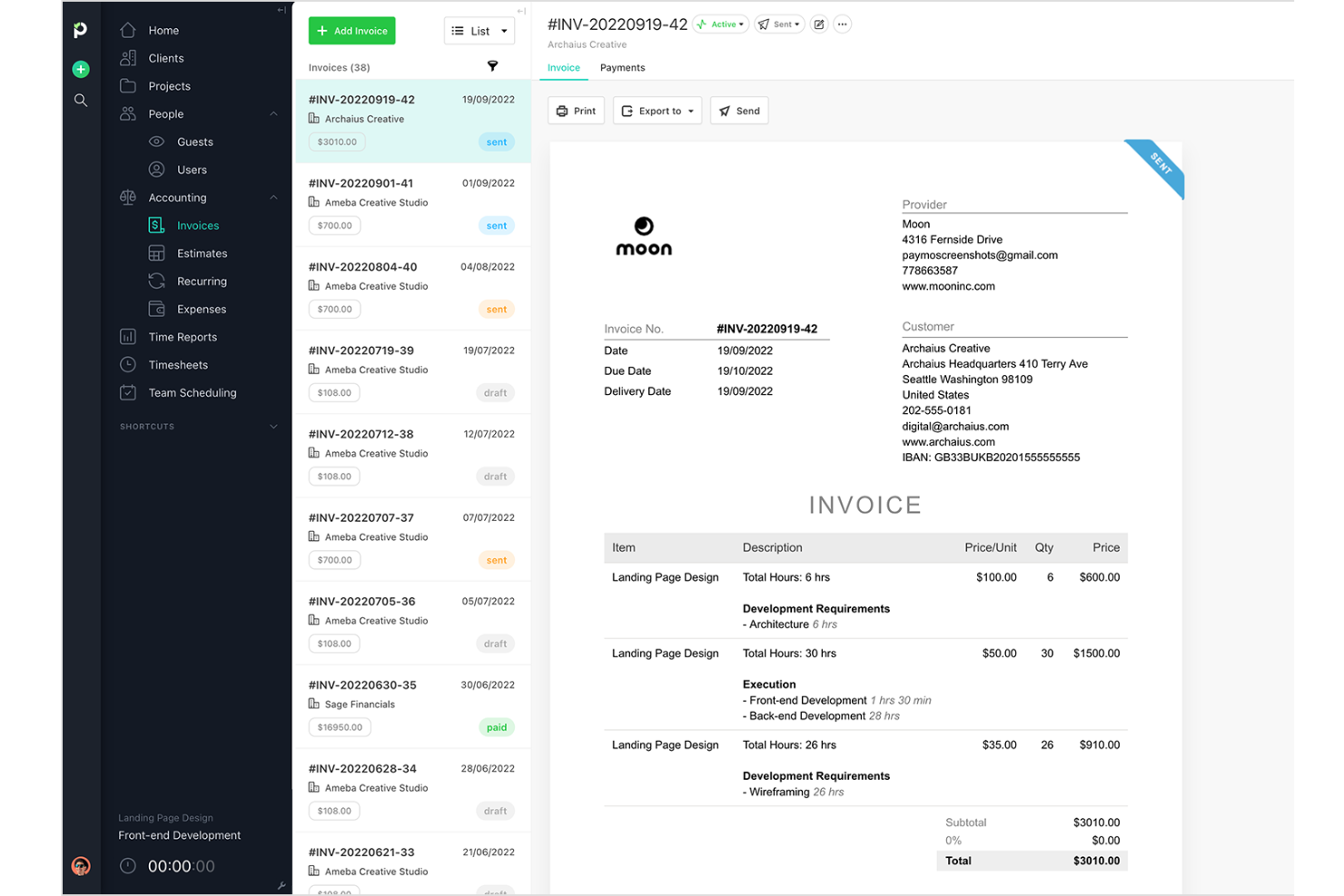Open the Time Reports section

[183, 337]
